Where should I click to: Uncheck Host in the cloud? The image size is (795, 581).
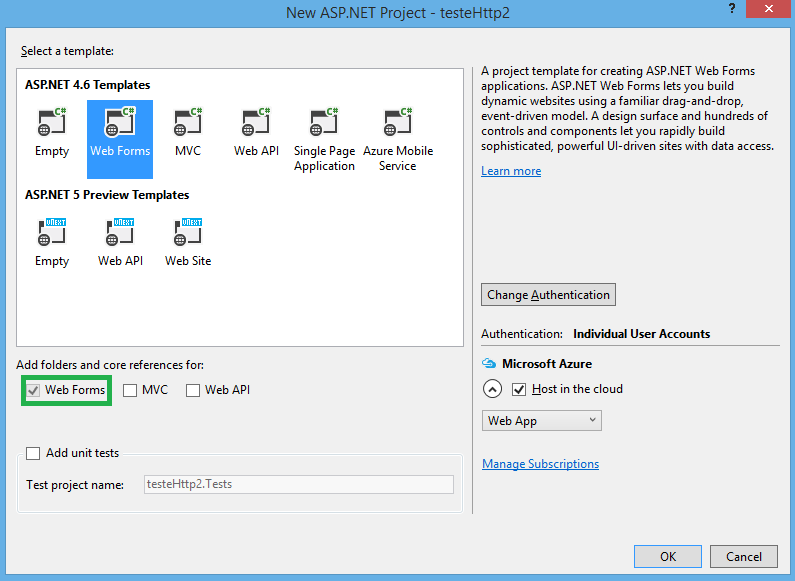pos(519,389)
